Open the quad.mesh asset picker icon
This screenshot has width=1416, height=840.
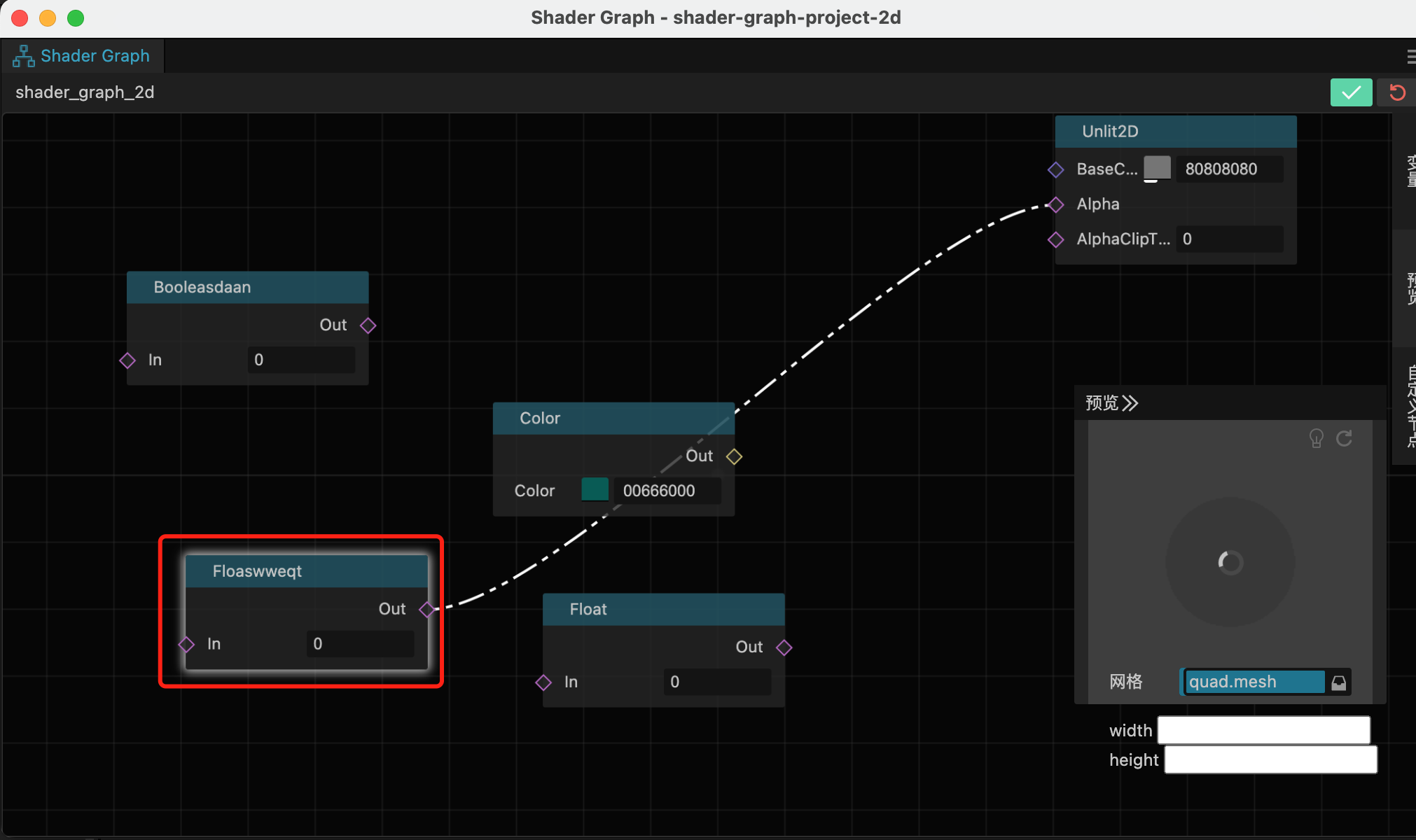[1338, 682]
